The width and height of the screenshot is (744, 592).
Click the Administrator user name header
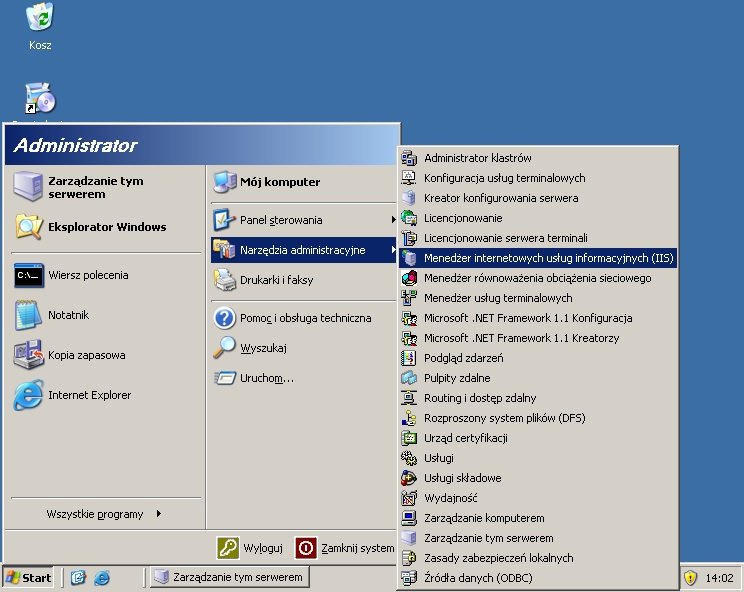[75, 145]
